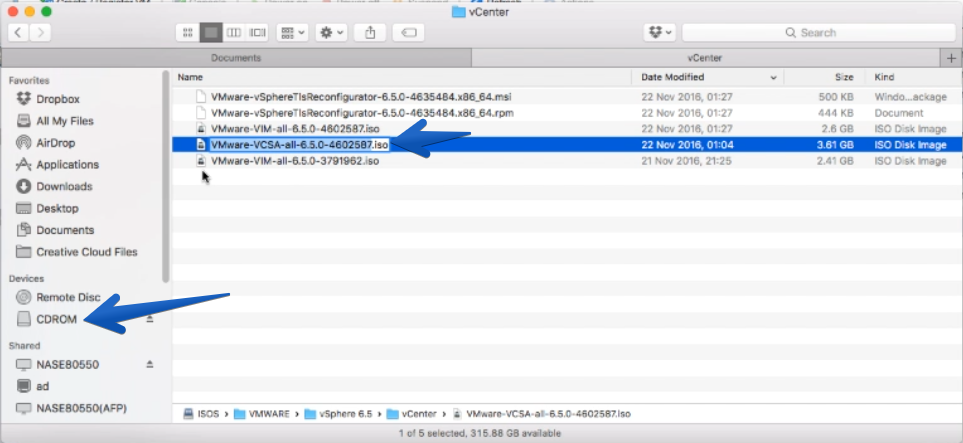Screen dimensions: 963x443
Task: Click the Edit Tags toolbar button
Action: (408, 33)
